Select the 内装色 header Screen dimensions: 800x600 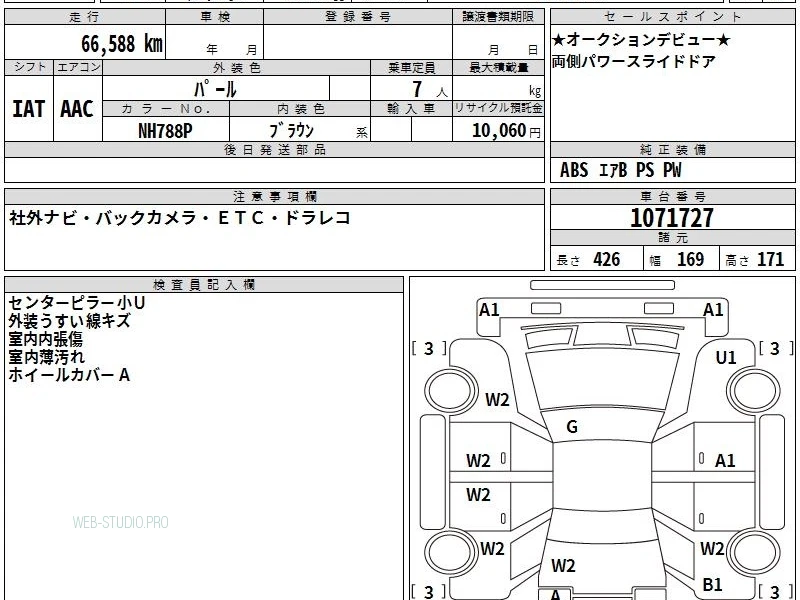(x=301, y=109)
